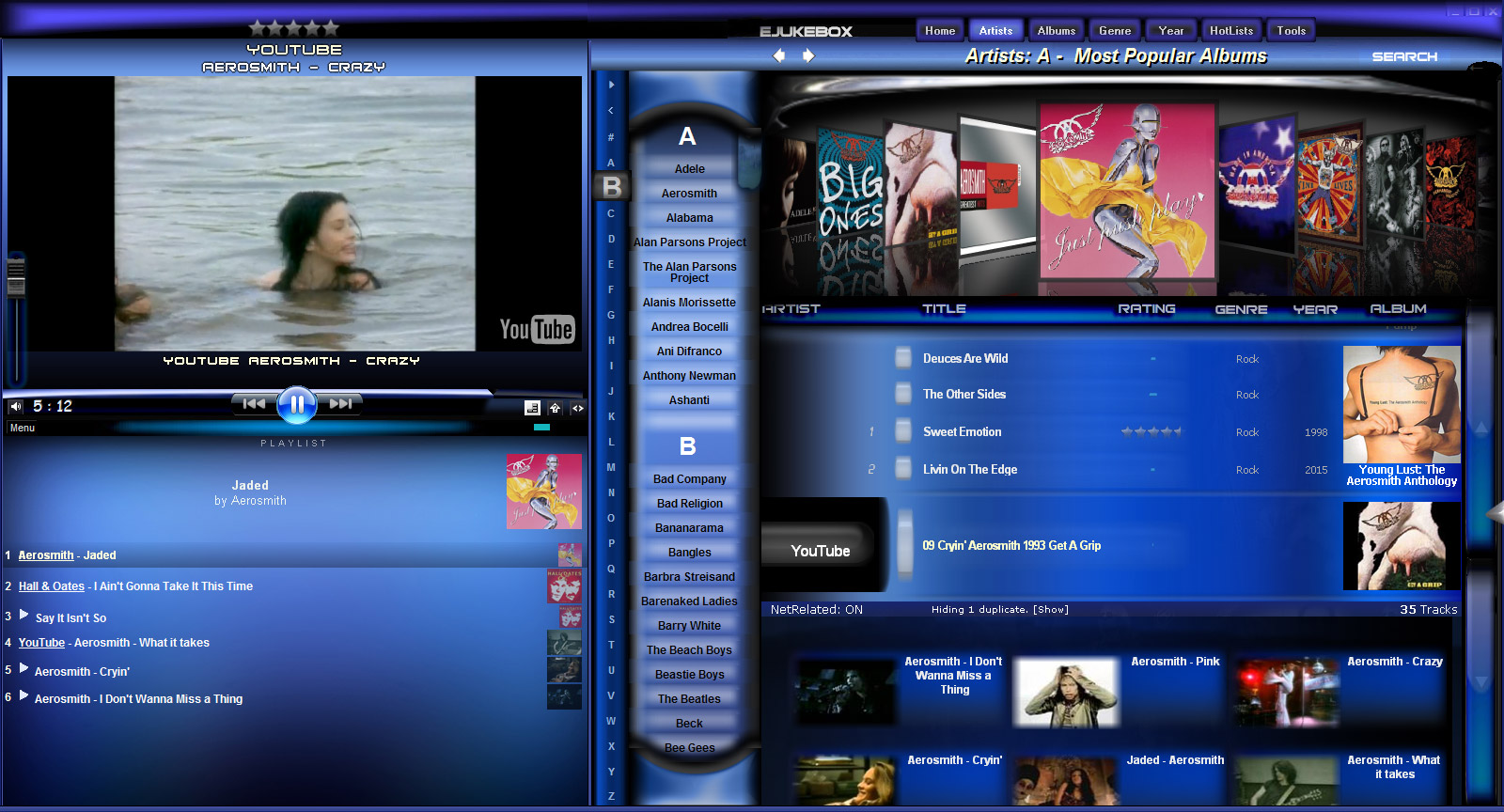This screenshot has height=812, width=1504.
Task: Jump to letter B in the alphabet index
Action: click(x=611, y=187)
